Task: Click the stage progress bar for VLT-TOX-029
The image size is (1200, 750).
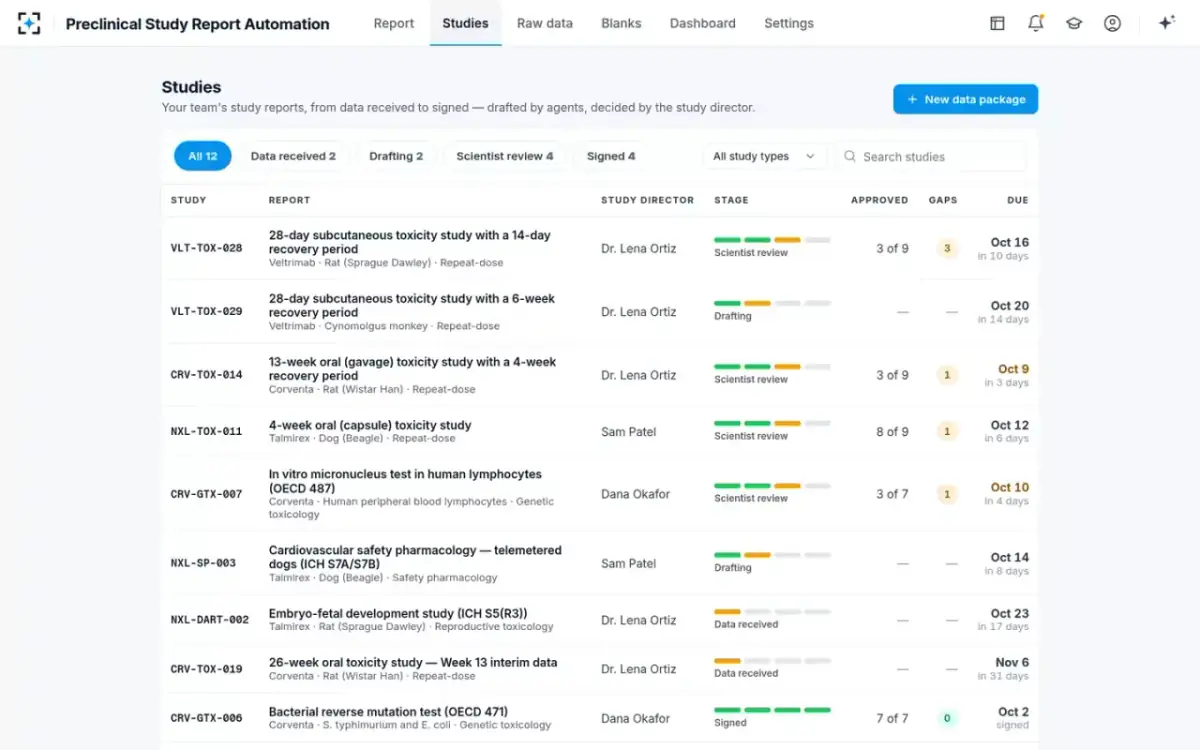Action: [x=772, y=303]
